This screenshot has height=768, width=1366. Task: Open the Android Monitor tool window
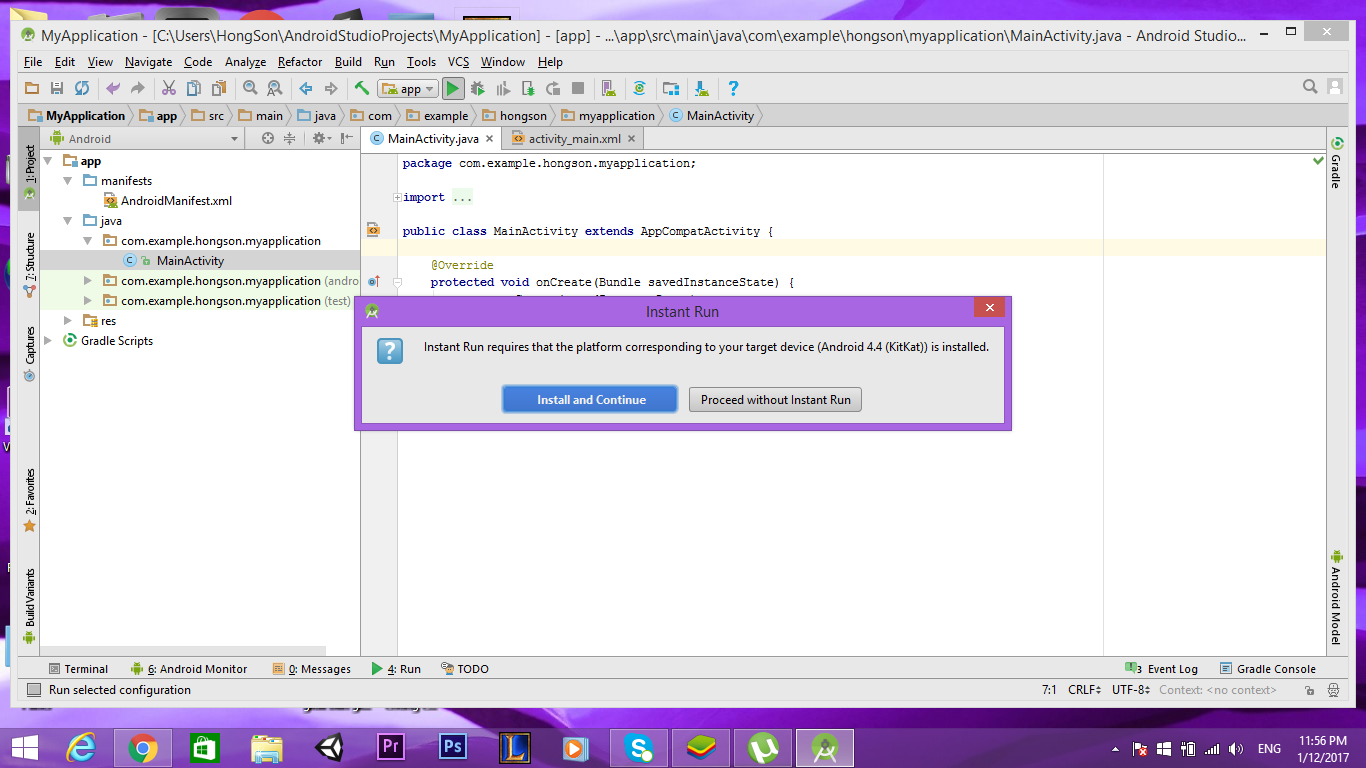189,669
